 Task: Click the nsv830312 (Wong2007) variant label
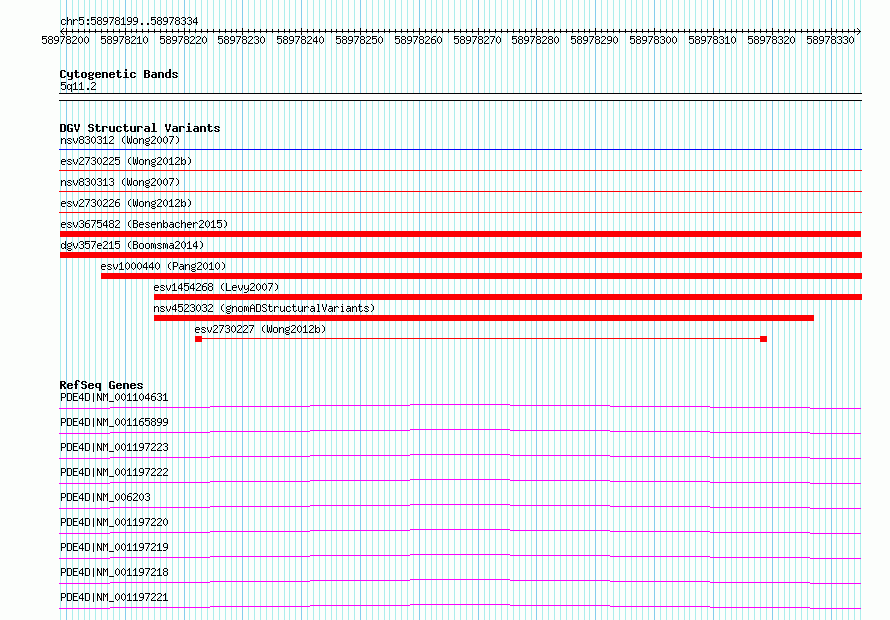pos(120,140)
